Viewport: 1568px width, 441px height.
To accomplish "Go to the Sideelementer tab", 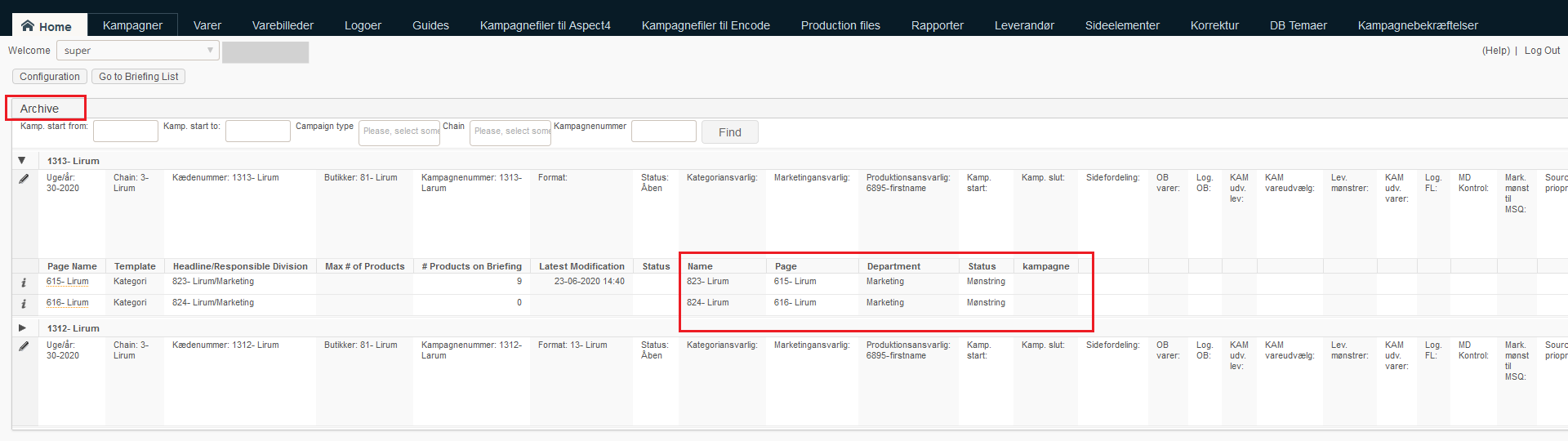I will pos(1122,25).
